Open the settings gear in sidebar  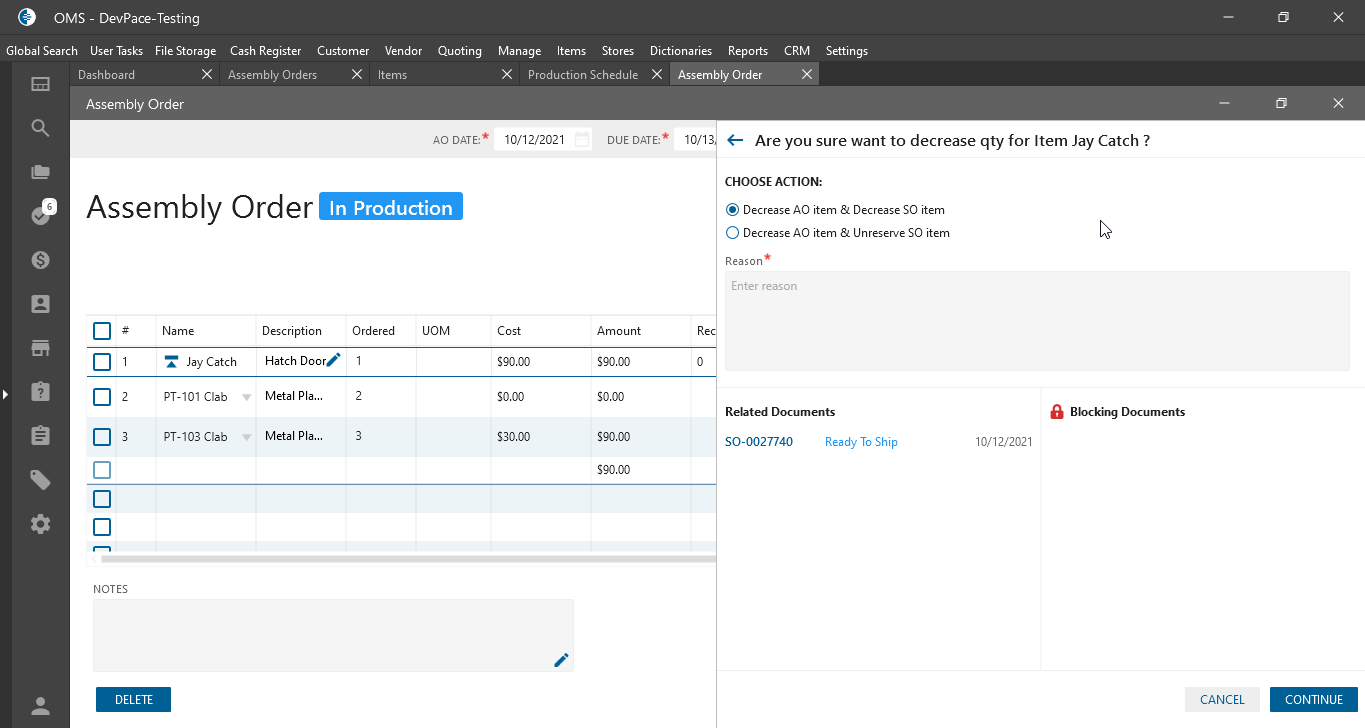(40, 524)
